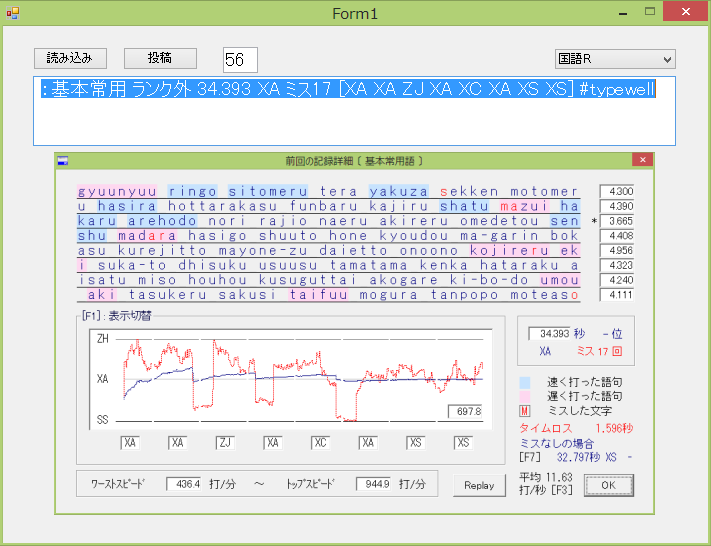Click the line time 4.240
This screenshot has height=546, width=711.
point(617,280)
